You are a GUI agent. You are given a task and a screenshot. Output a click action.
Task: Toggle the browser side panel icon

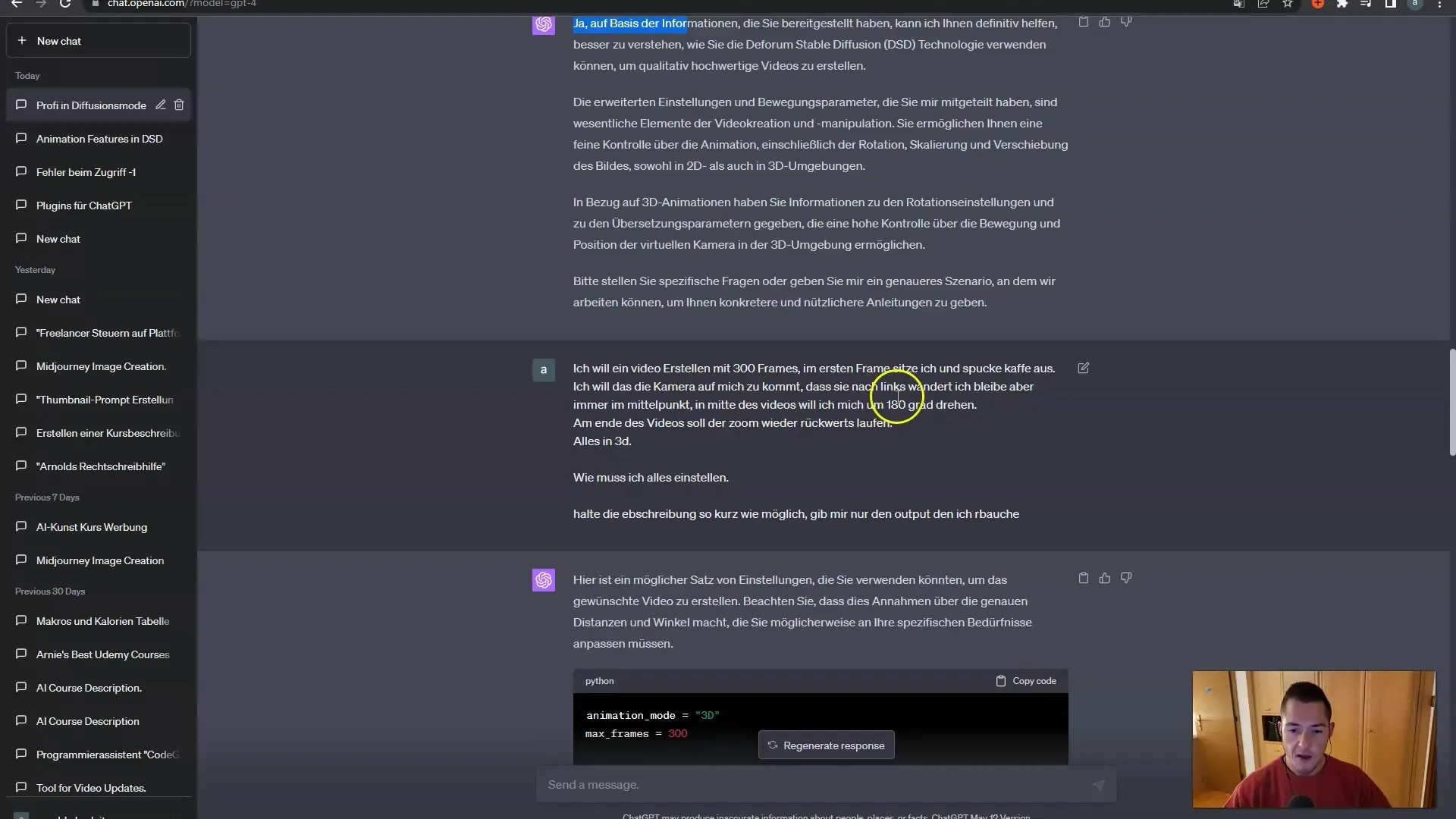pos(1391,4)
